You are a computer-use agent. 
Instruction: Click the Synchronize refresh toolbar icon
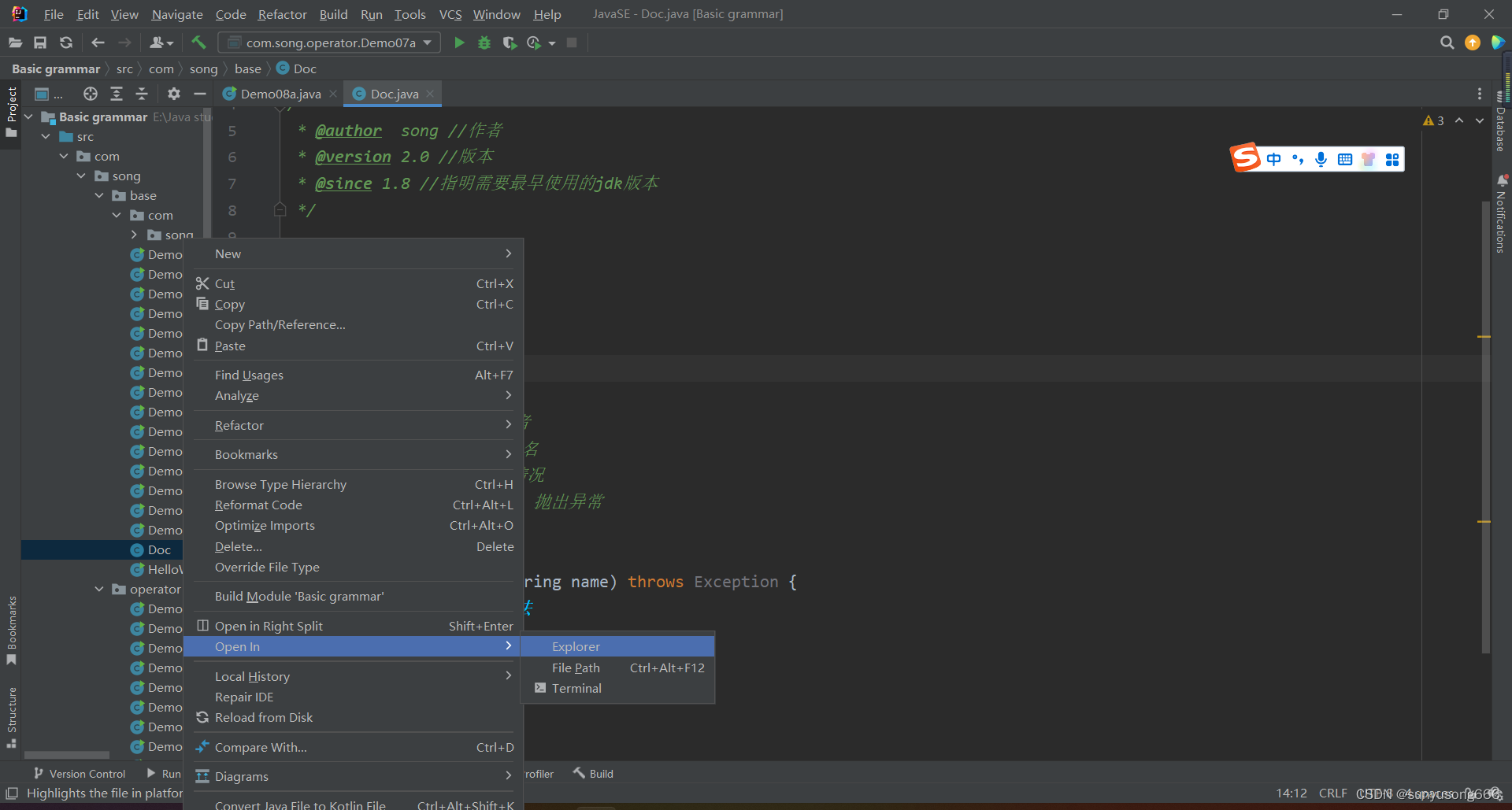click(x=66, y=43)
